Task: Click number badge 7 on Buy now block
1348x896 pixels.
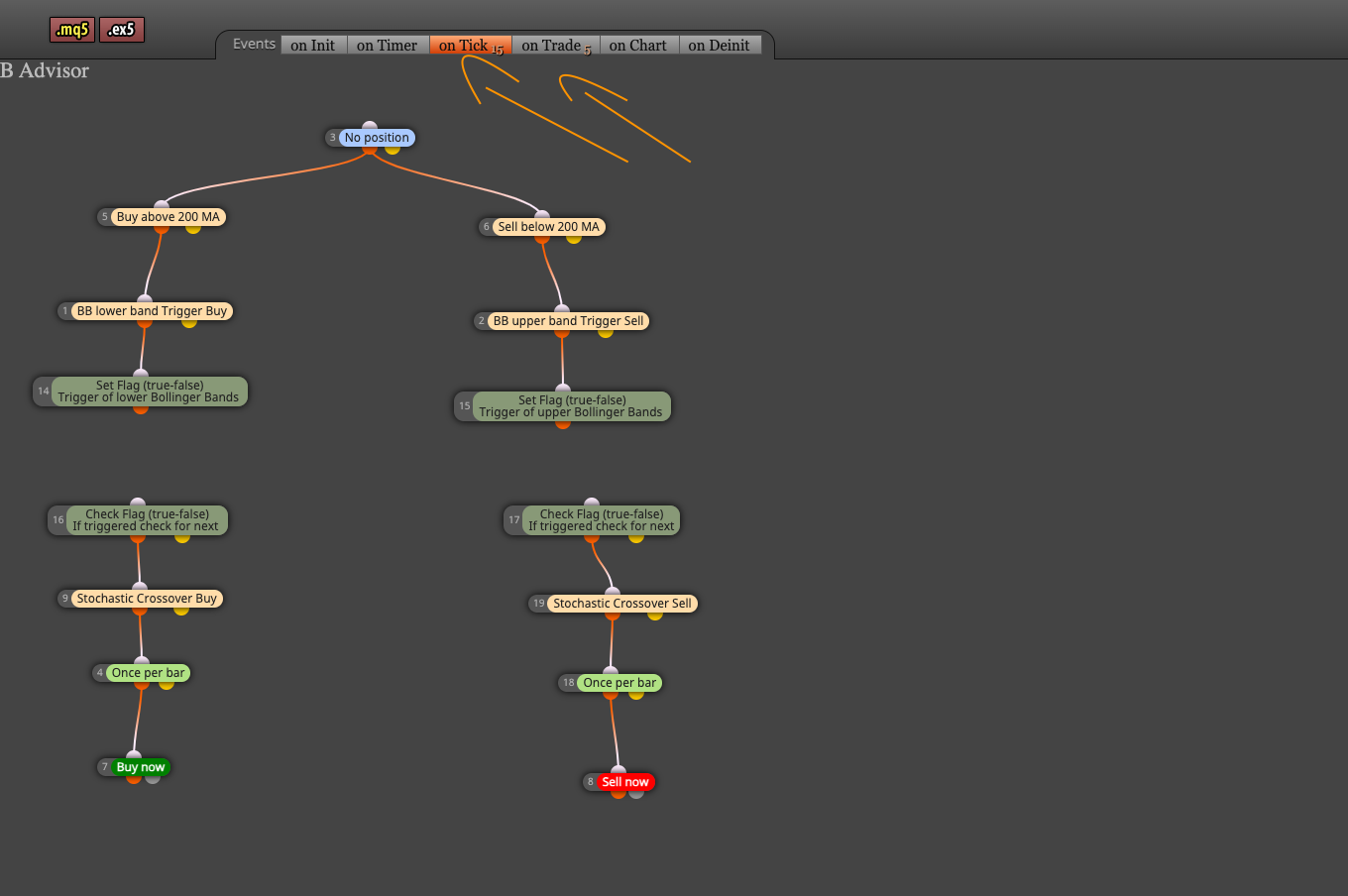Action: 104,767
